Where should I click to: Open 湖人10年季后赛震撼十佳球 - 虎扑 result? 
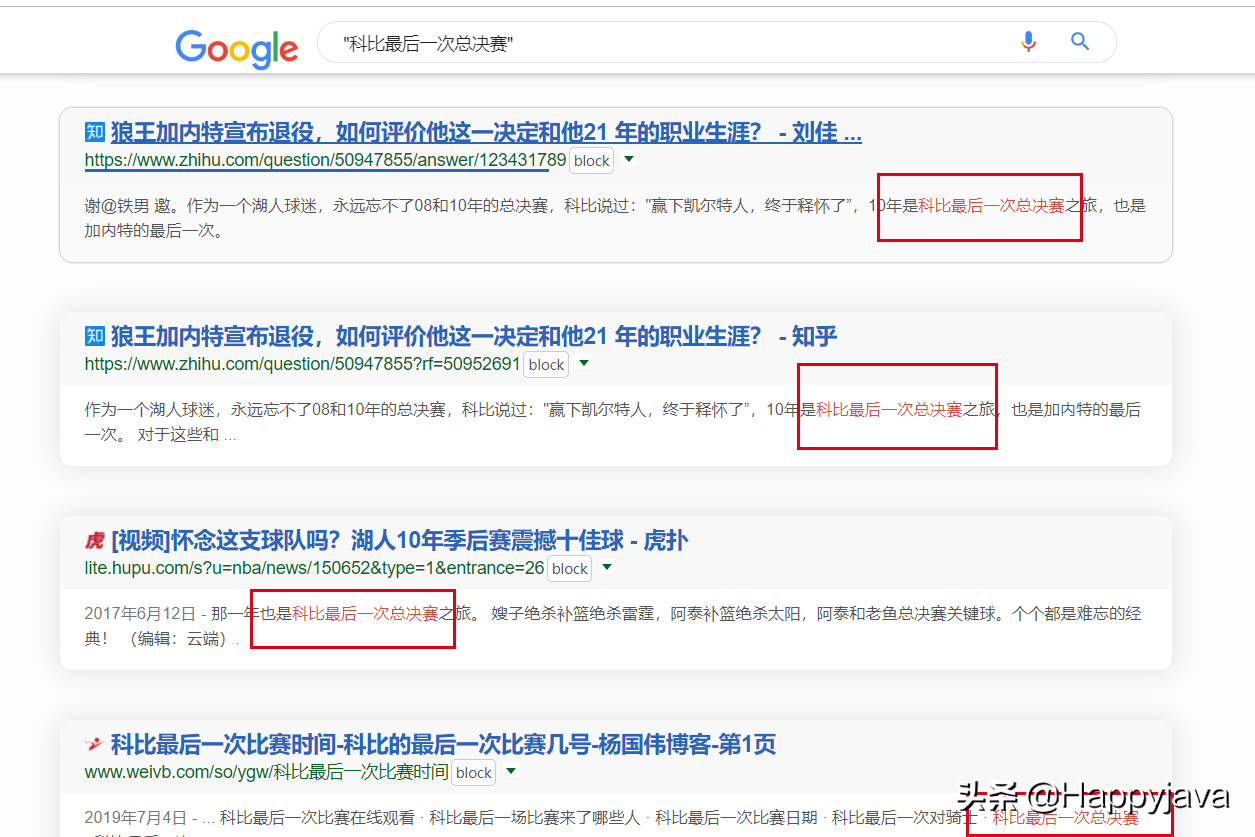pyautogui.click(x=400, y=541)
